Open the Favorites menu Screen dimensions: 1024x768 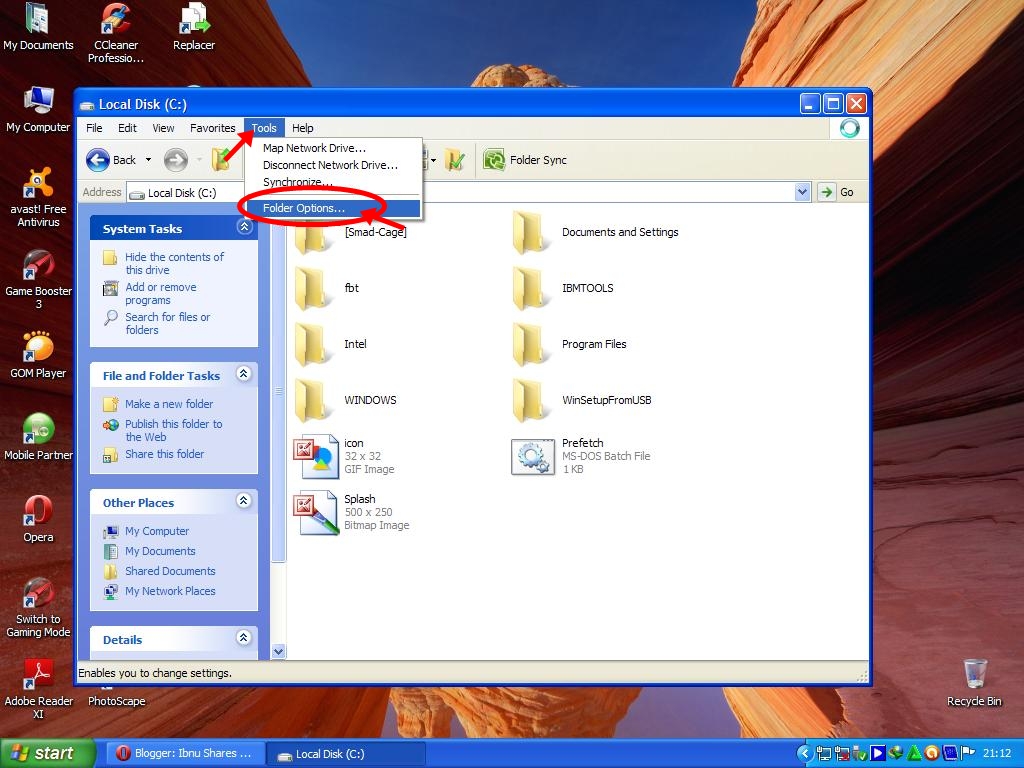212,128
